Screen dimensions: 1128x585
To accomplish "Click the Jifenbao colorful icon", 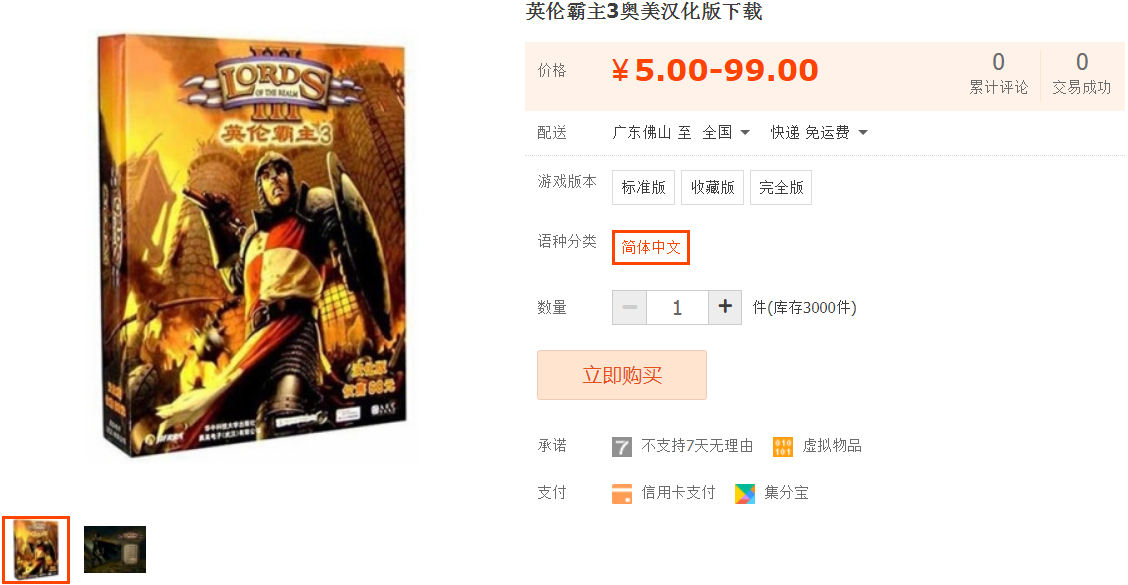I will pos(745,494).
